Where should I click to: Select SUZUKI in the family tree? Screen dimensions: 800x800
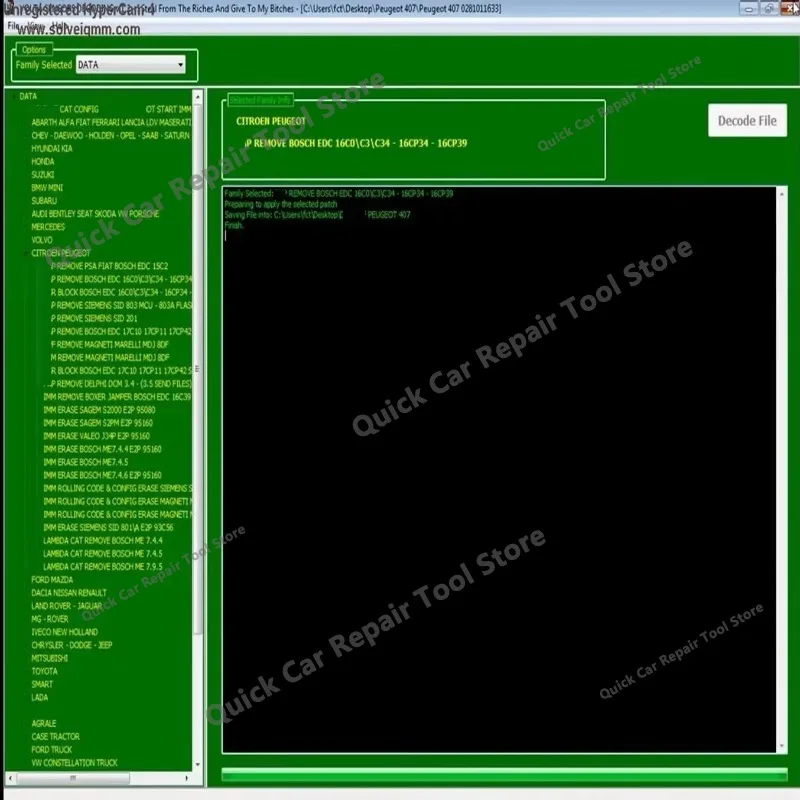pos(42,174)
